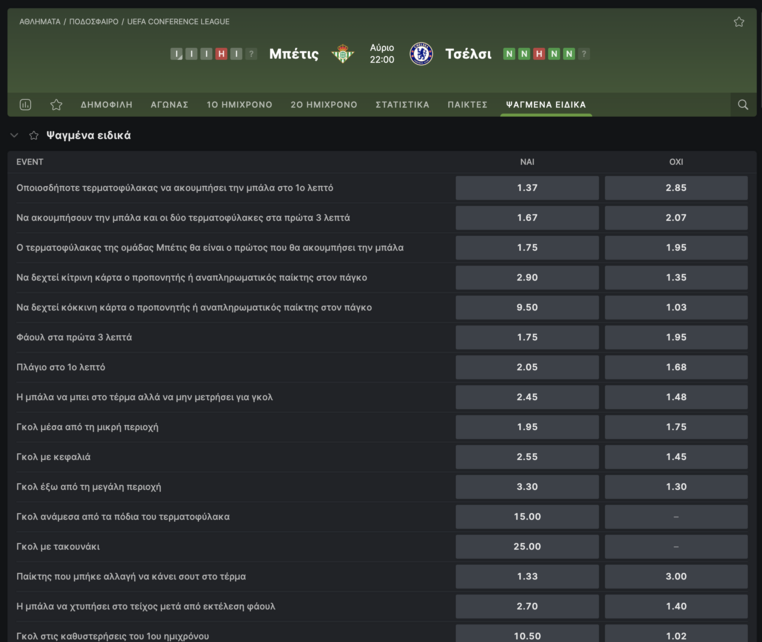Viewport: 762px width, 642px height.
Task: Switch to the ΔΗΜΟΦΙΛΗ tab
Action: (106, 104)
